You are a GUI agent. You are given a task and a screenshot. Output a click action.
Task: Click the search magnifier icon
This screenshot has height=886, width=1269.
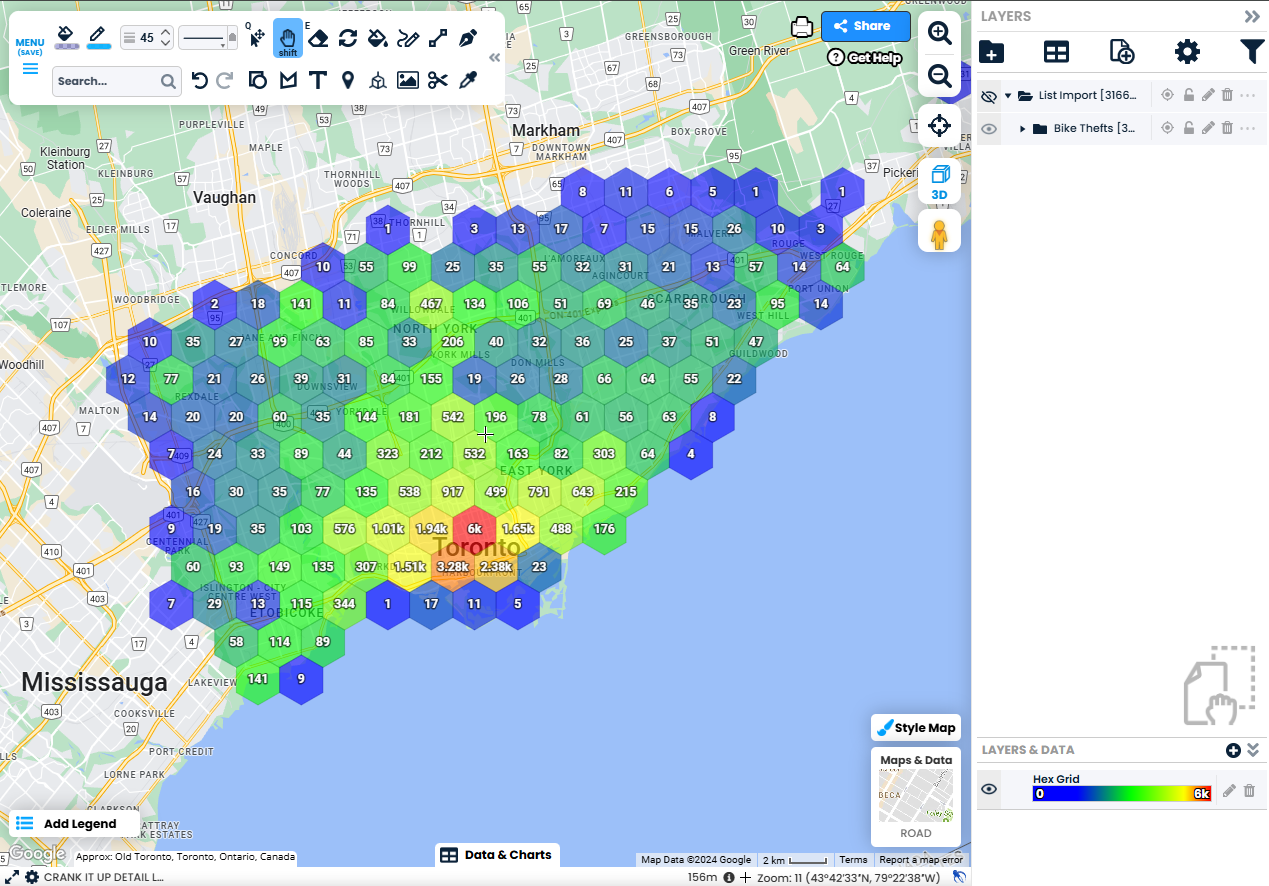coord(169,81)
